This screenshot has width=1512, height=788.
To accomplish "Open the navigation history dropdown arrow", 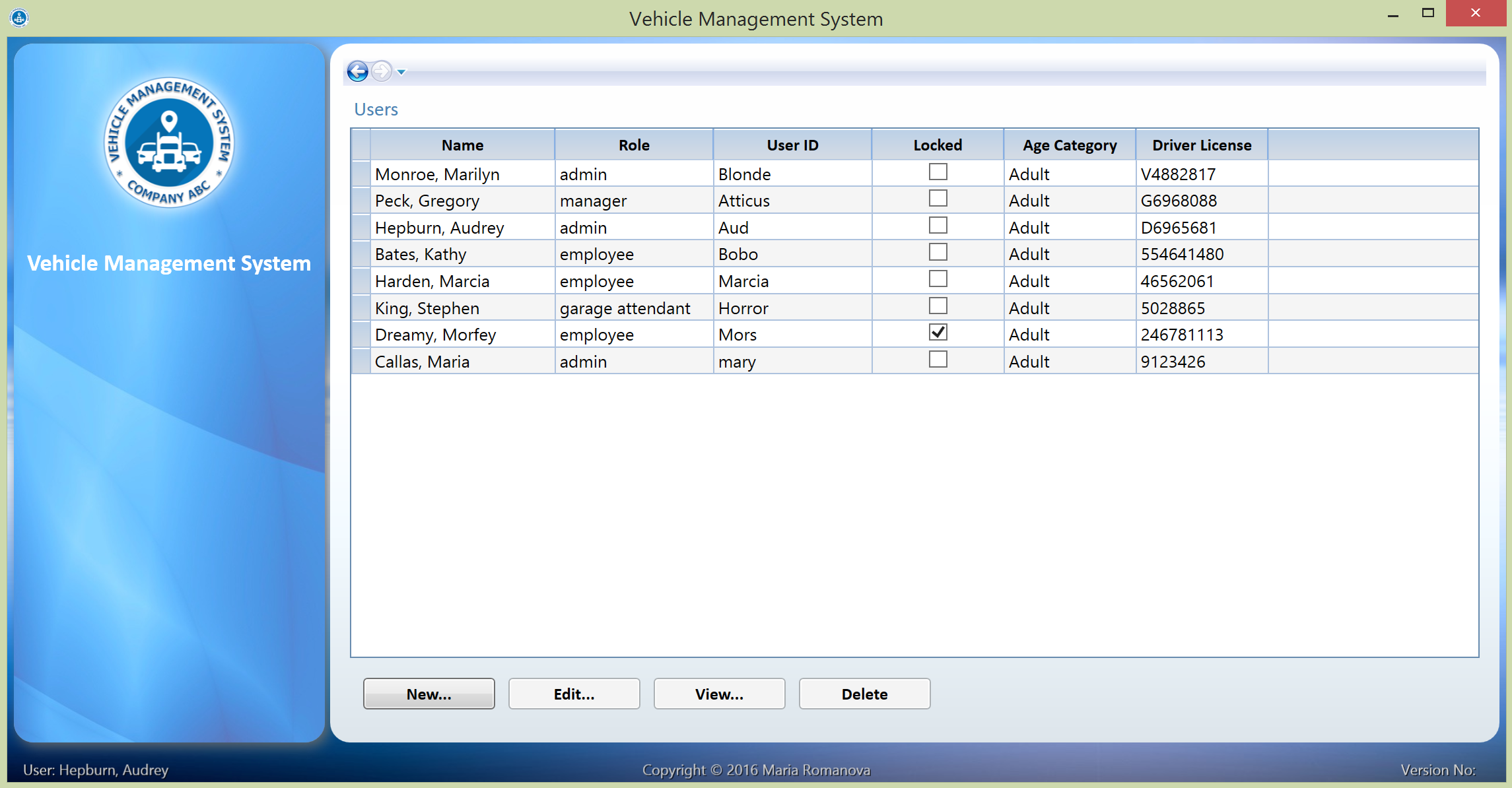I will tap(401, 72).
